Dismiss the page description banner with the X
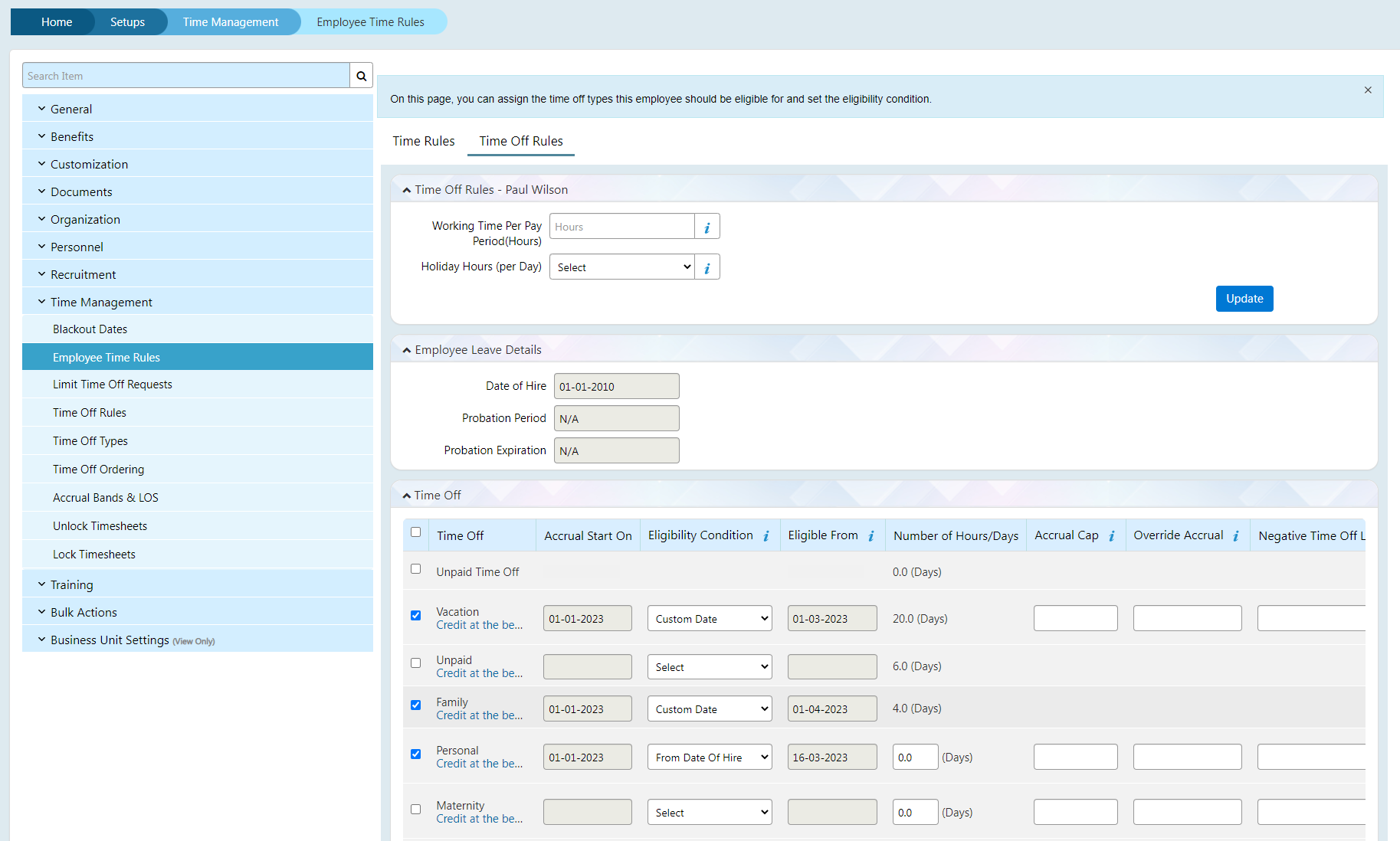The image size is (1400, 841). 1367,90
